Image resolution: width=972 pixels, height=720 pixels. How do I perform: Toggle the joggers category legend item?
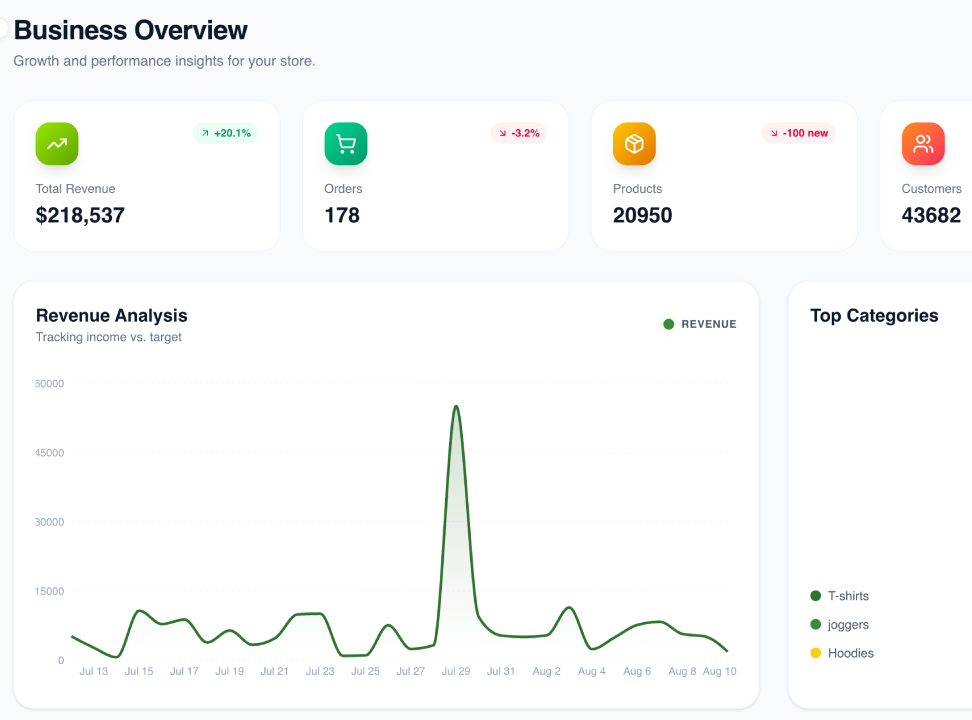[839, 624]
